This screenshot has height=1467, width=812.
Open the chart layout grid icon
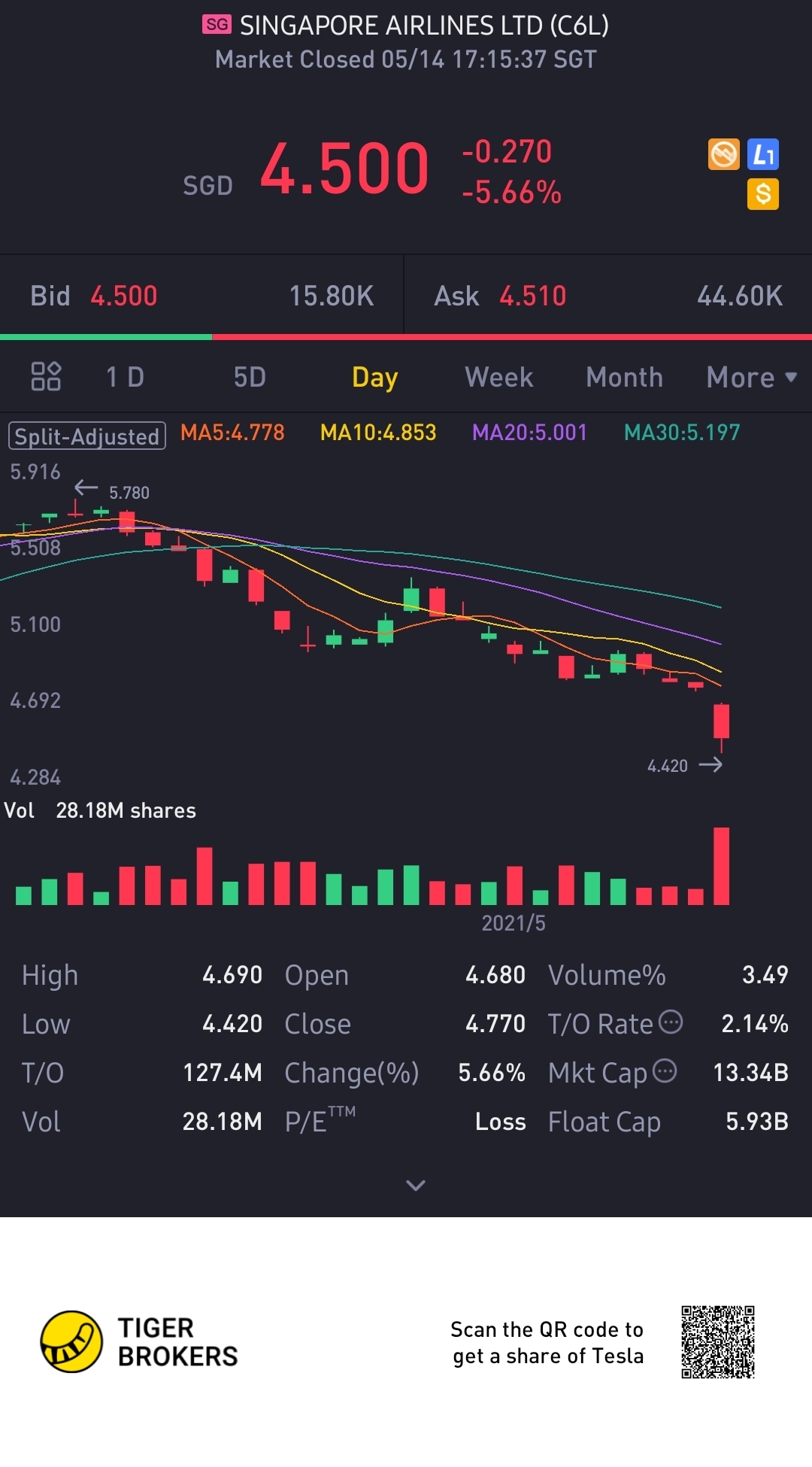point(46,376)
